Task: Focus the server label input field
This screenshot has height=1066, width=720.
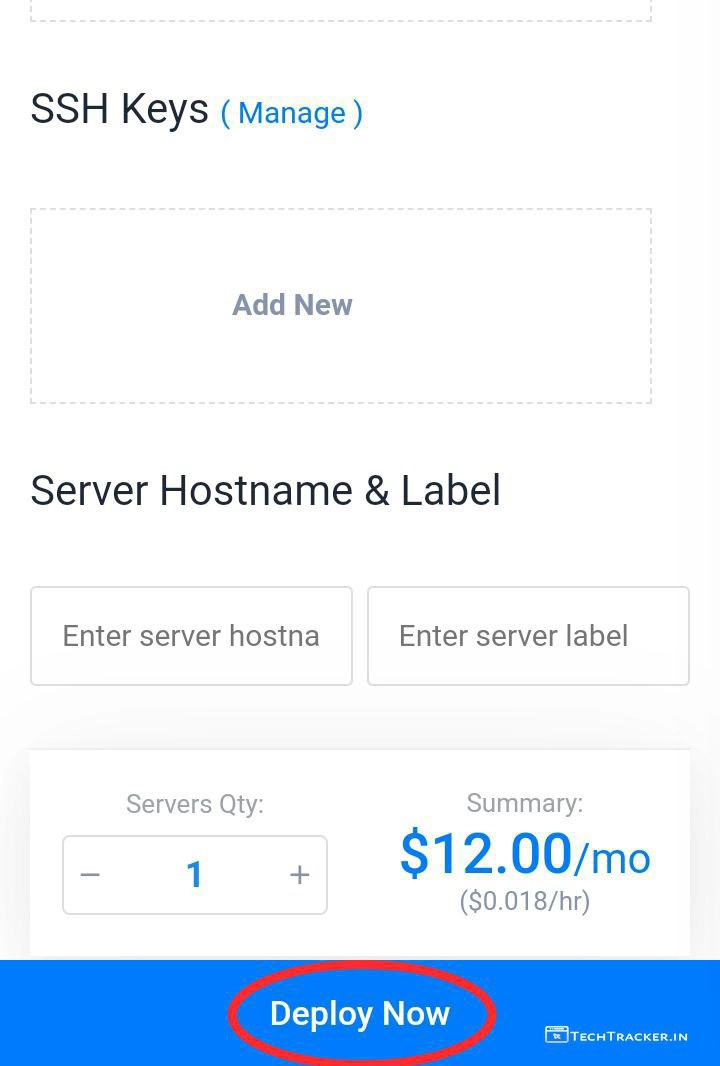Action: (x=528, y=636)
